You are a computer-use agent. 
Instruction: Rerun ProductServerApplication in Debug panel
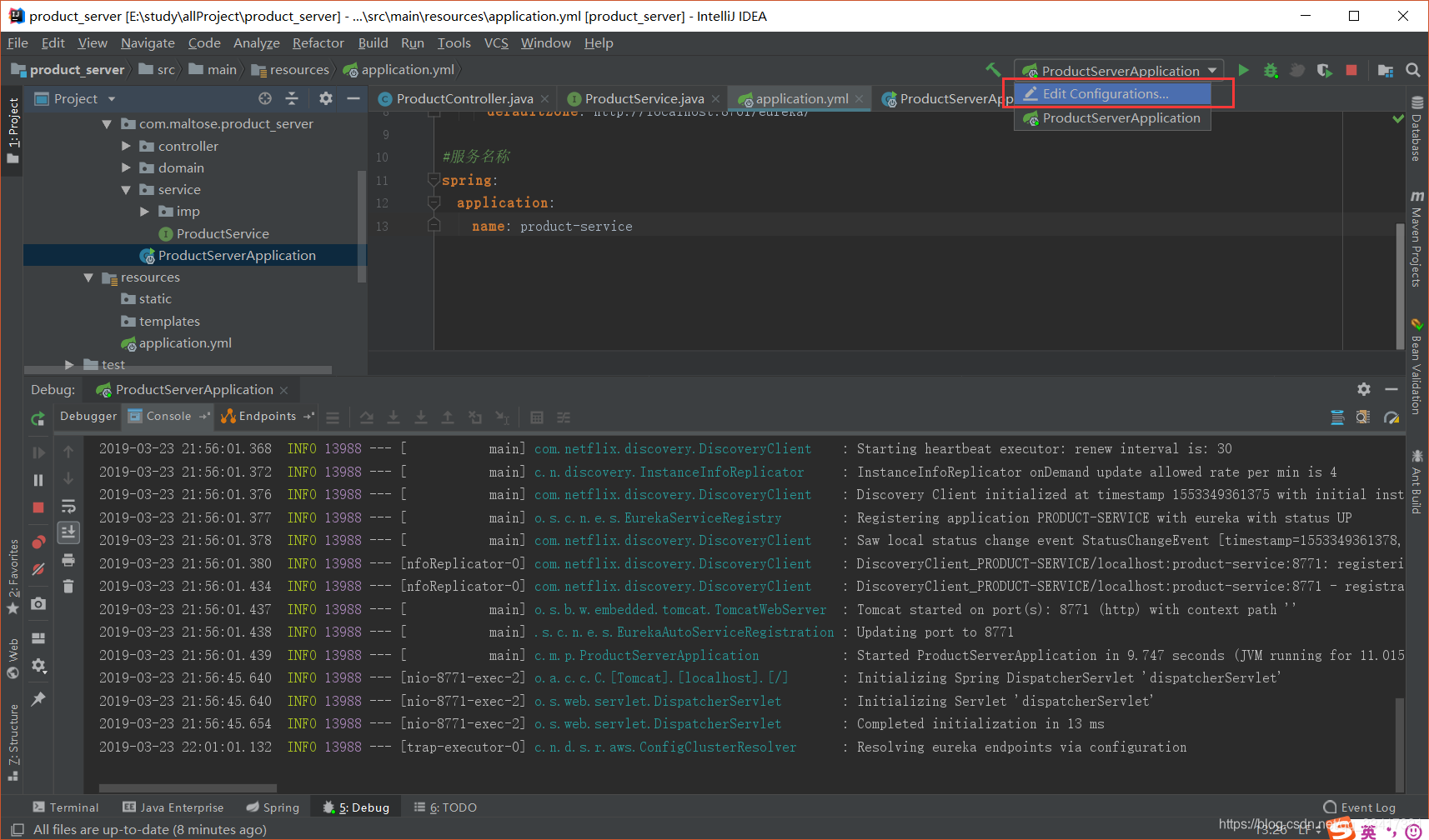(38, 418)
